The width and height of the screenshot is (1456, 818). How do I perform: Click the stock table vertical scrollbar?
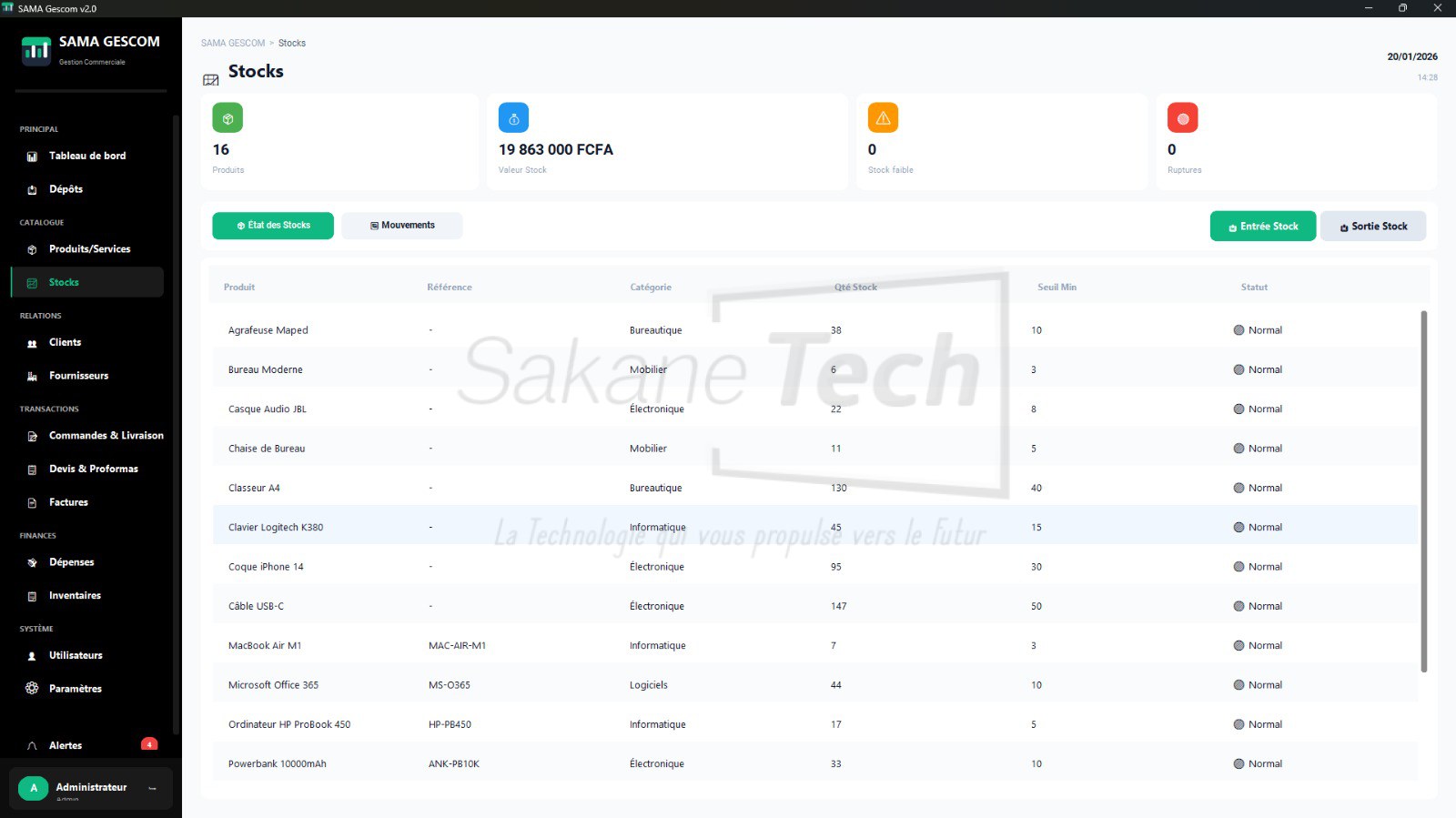click(x=1424, y=491)
